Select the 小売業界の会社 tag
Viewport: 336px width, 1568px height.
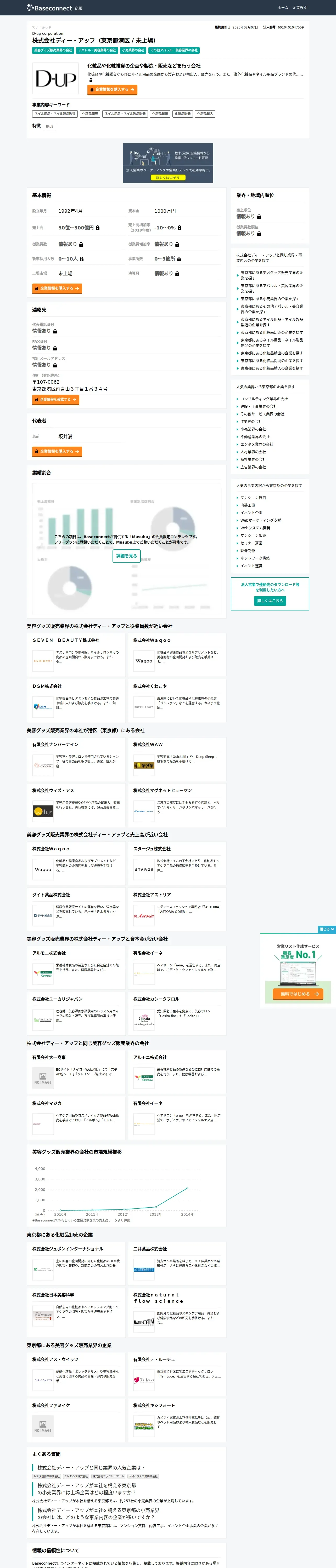(x=133, y=50)
